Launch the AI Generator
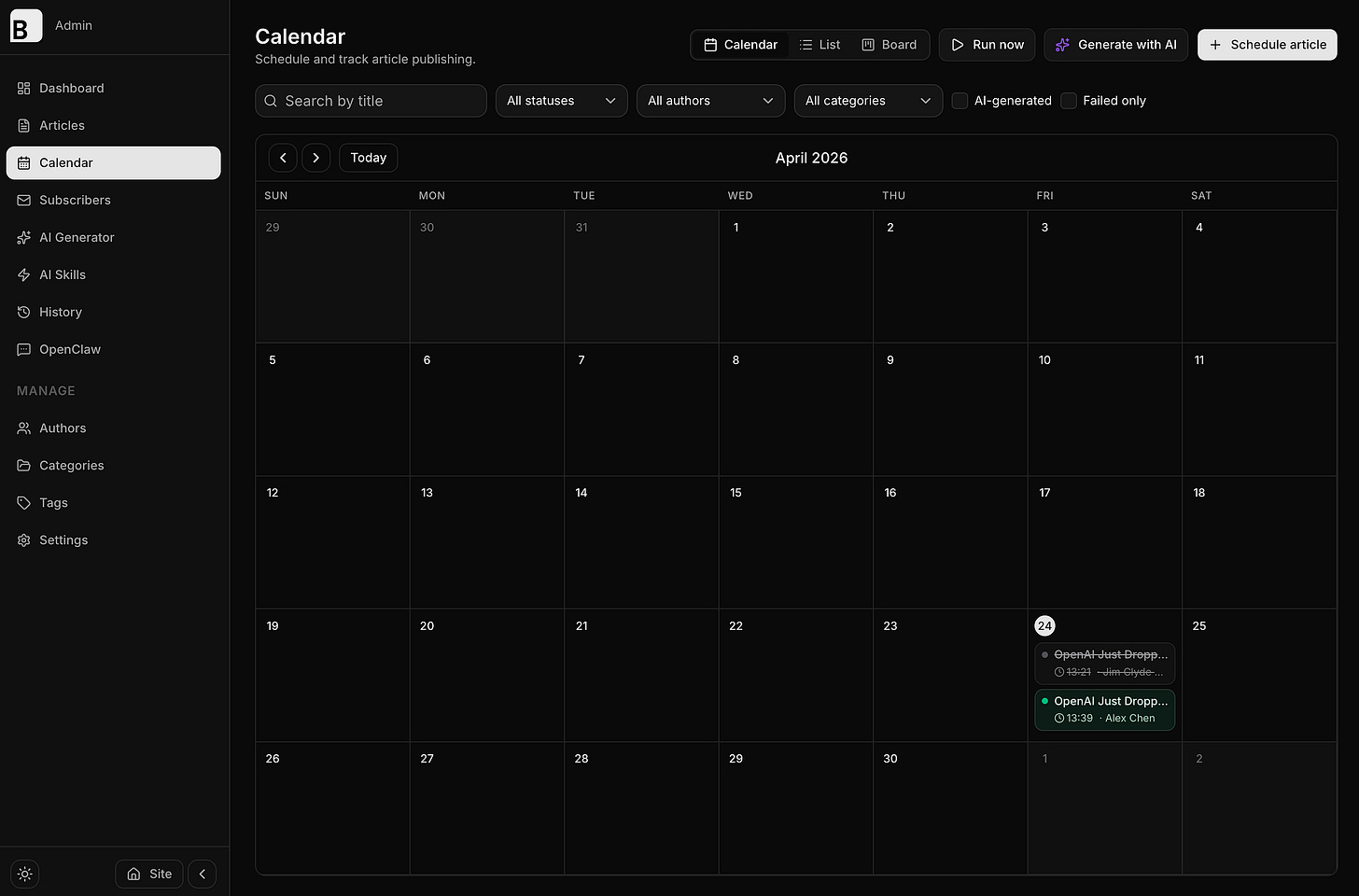1359x896 pixels. [x=77, y=237]
